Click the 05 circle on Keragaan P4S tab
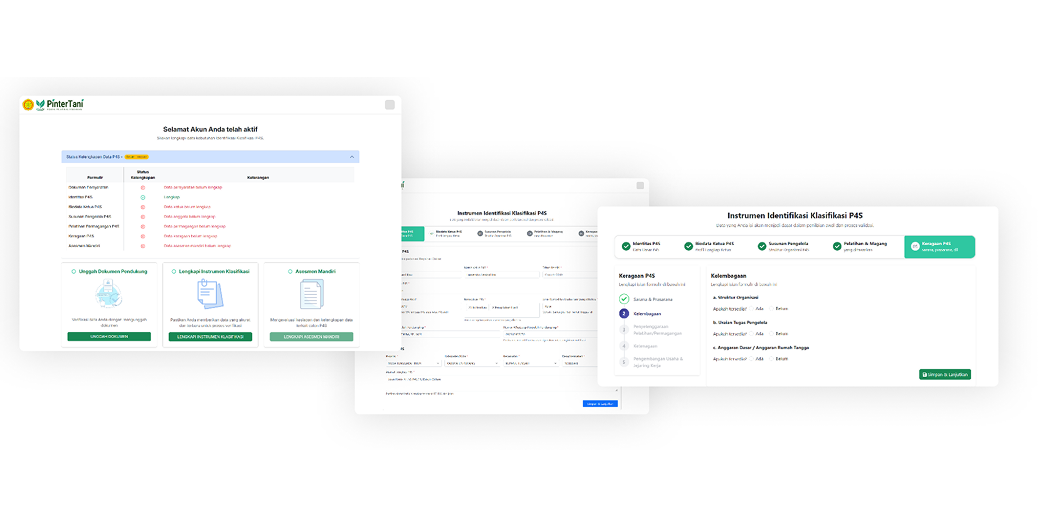The width and height of the screenshot is (1050, 527). point(915,246)
